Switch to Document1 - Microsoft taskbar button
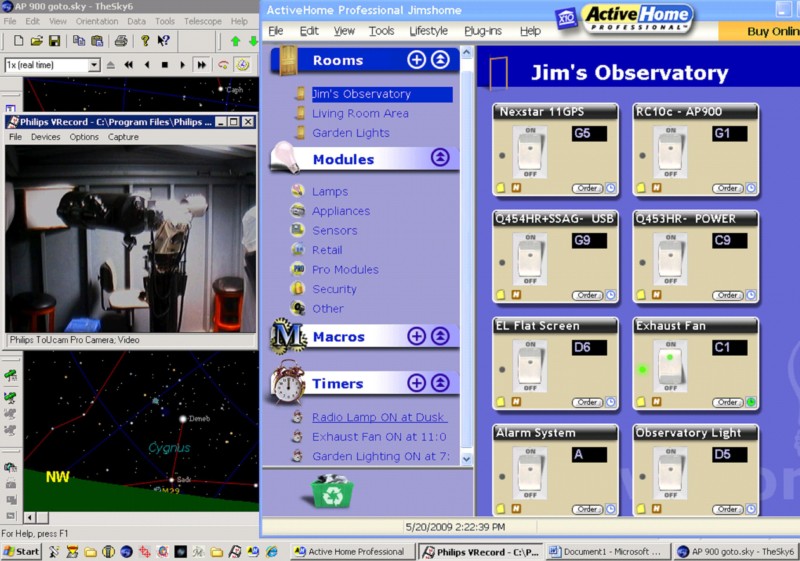Image resolution: width=800 pixels, height=561 pixels. coord(607,552)
